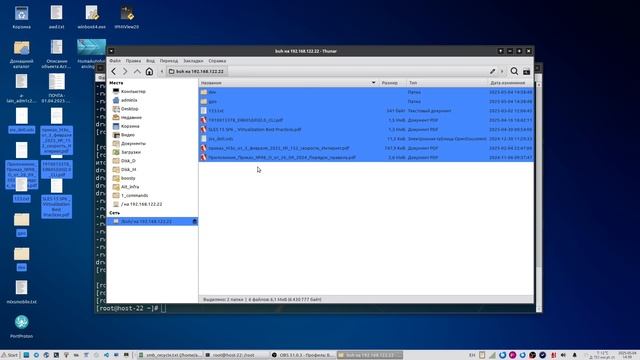Open the Закладки menu
Viewport: 640px width, 360px height.
click(x=193, y=61)
